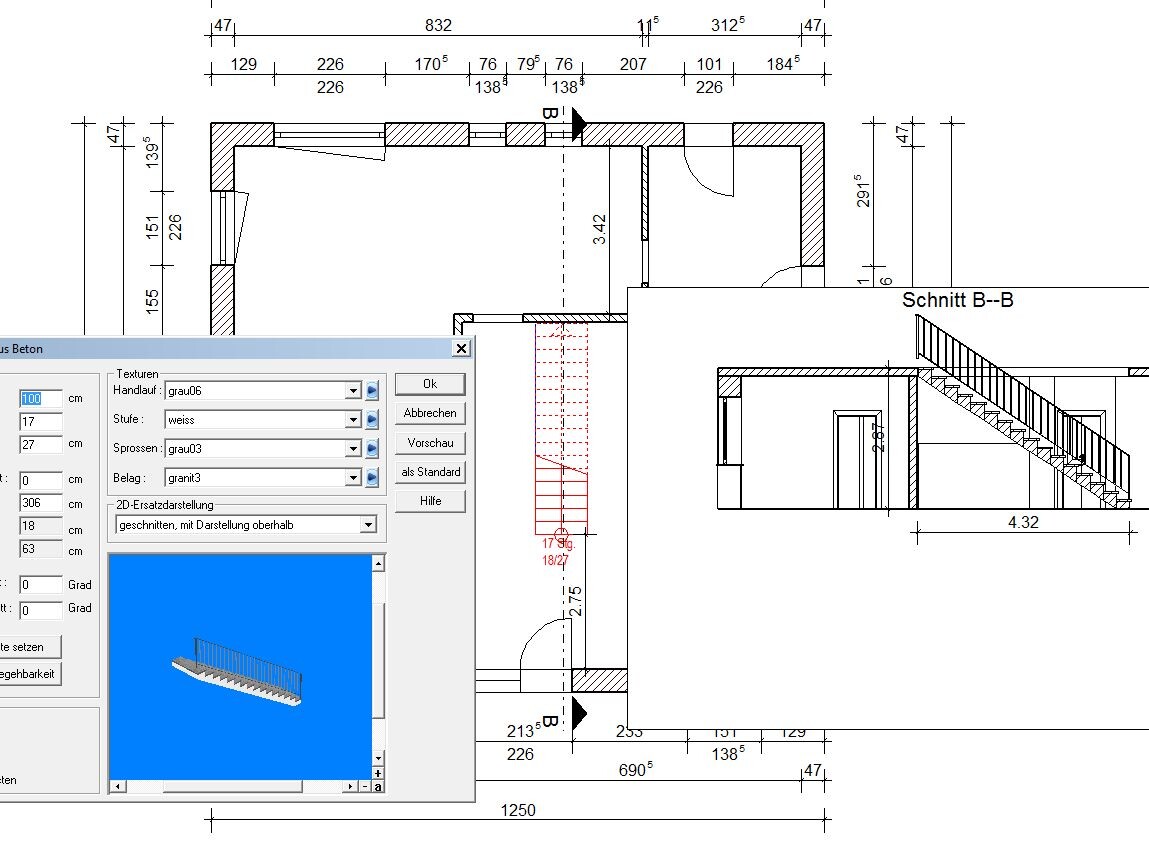This screenshot has width=1149, height=842.
Task: Zoom out preview with minus button
Action: coord(366,787)
